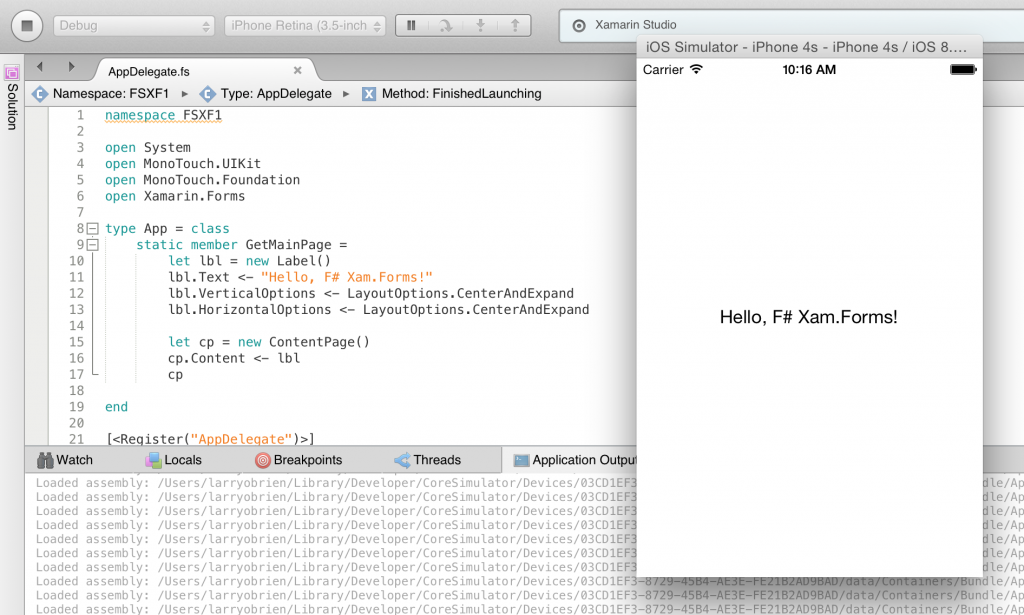Screen dimensions: 1024x615
Task: Click line number 14 in the gutter
Action: click(x=76, y=326)
